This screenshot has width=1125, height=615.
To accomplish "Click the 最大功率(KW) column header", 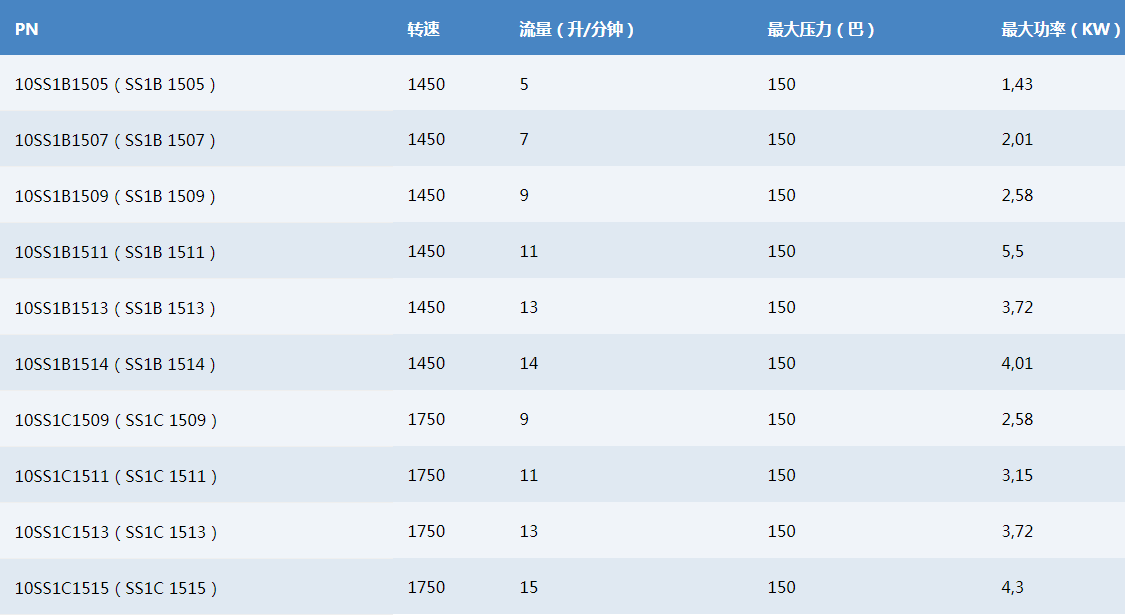I will tap(1060, 29).
